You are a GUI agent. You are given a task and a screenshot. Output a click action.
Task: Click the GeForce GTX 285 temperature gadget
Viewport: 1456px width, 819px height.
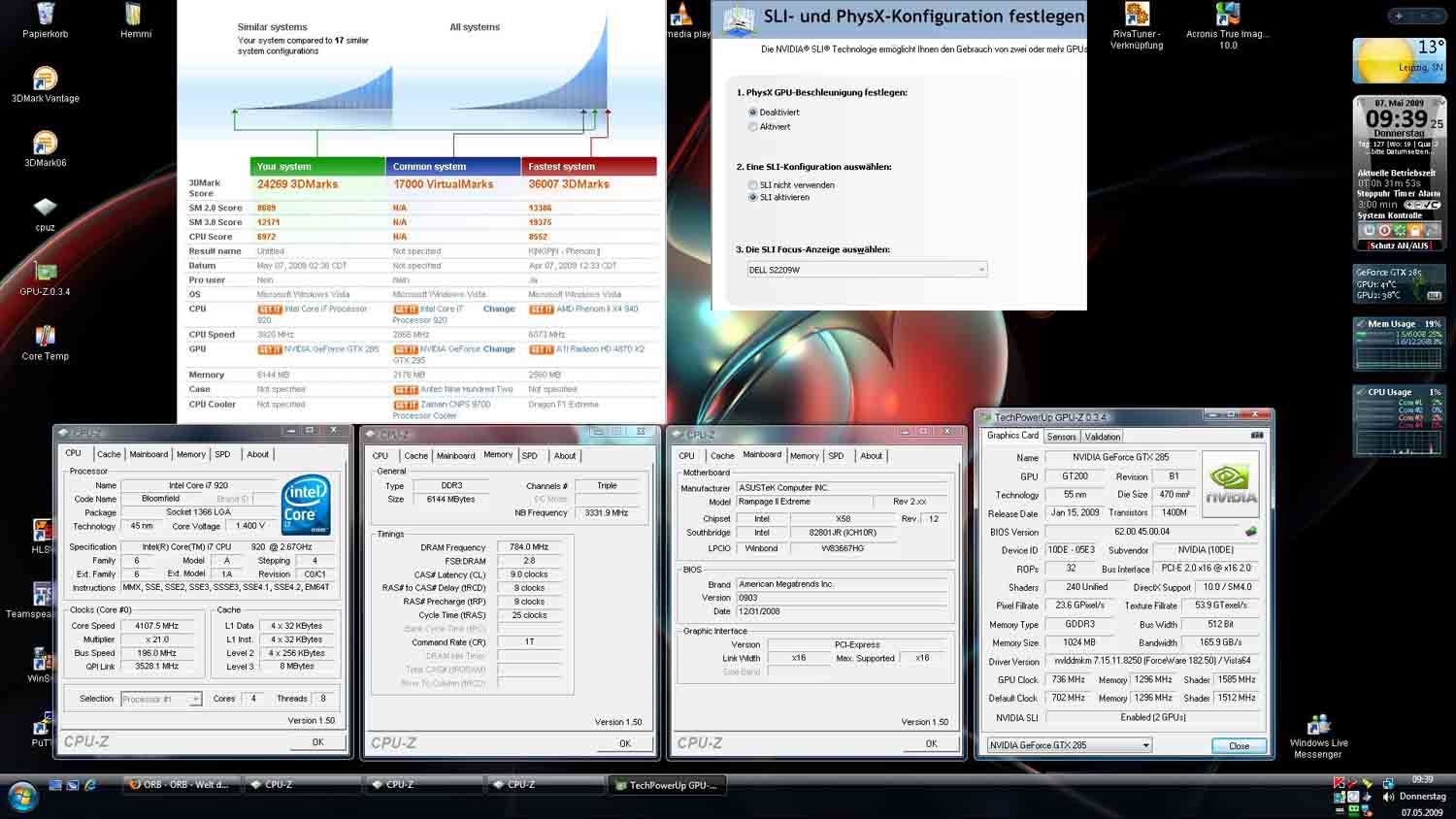[1399, 284]
